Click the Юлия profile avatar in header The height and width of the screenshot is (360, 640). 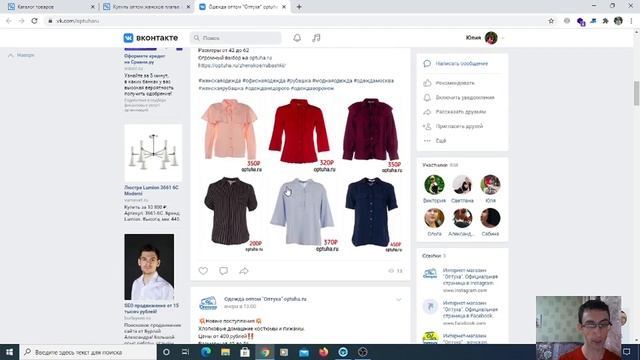491,38
